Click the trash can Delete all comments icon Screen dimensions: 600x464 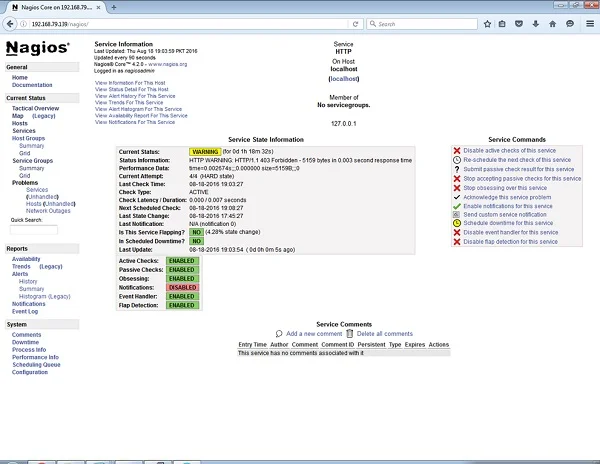click(x=349, y=334)
